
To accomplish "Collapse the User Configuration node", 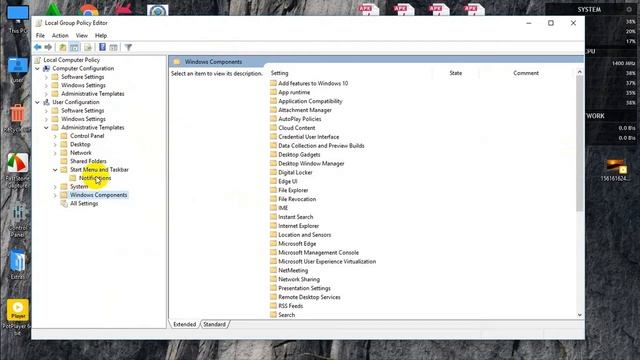I will click(x=38, y=102).
